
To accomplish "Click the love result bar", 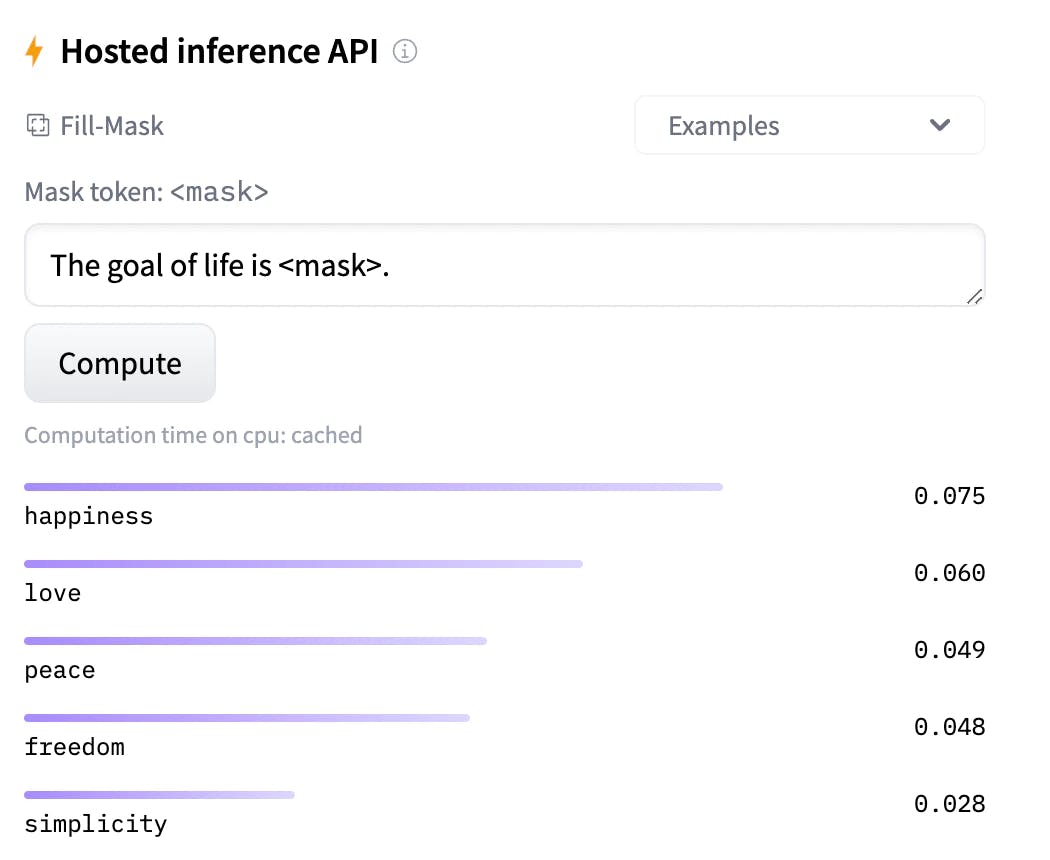I will pyautogui.click(x=303, y=564).
